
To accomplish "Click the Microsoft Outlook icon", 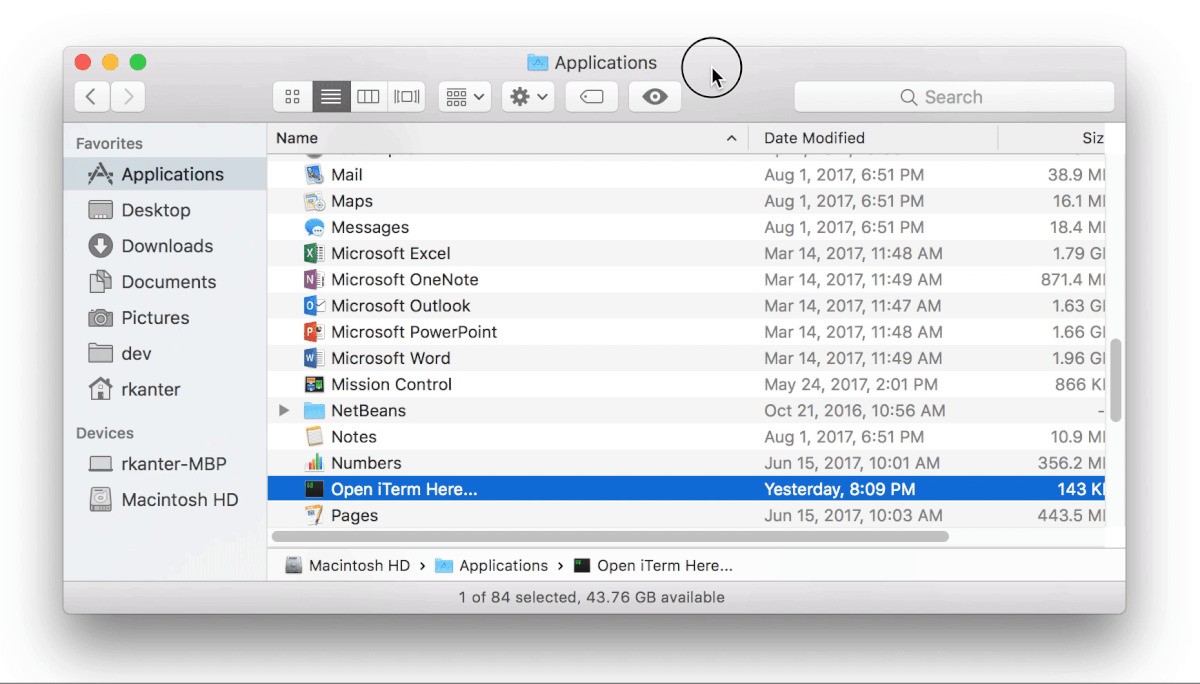I will point(315,306).
